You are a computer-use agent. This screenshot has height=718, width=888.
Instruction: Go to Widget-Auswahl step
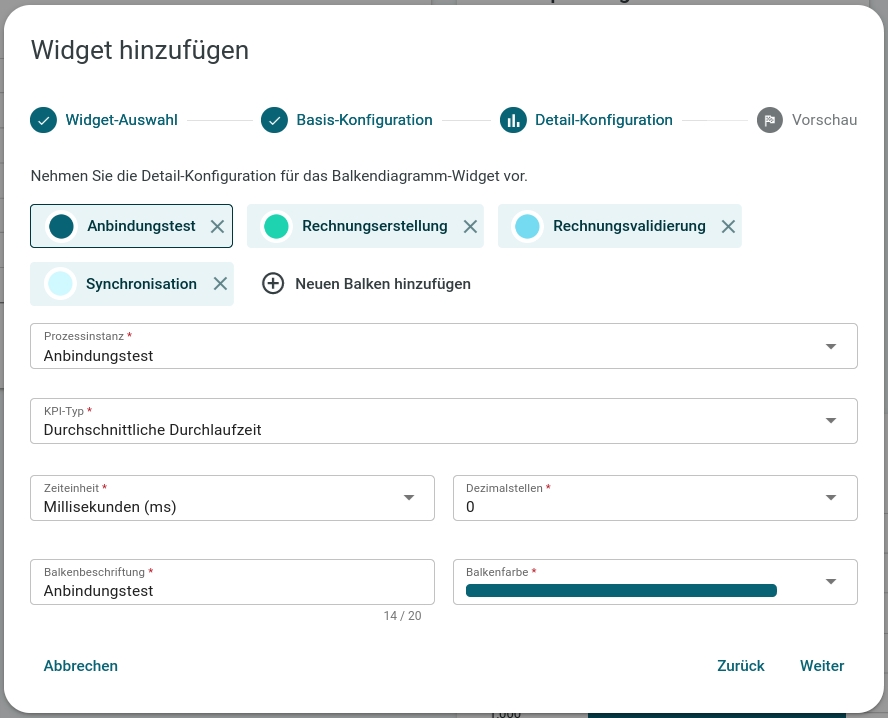coord(121,120)
